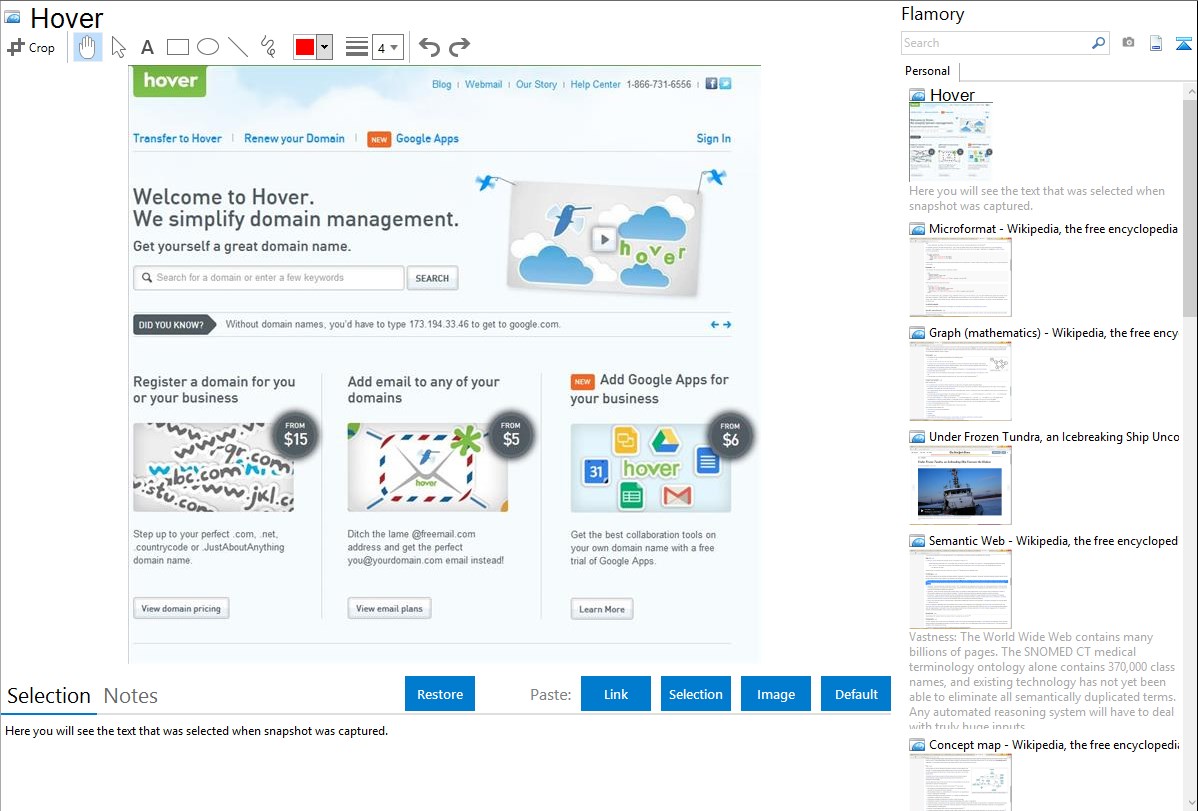Choose the arrow pointer tool
The image size is (1198, 811).
point(118,47)
